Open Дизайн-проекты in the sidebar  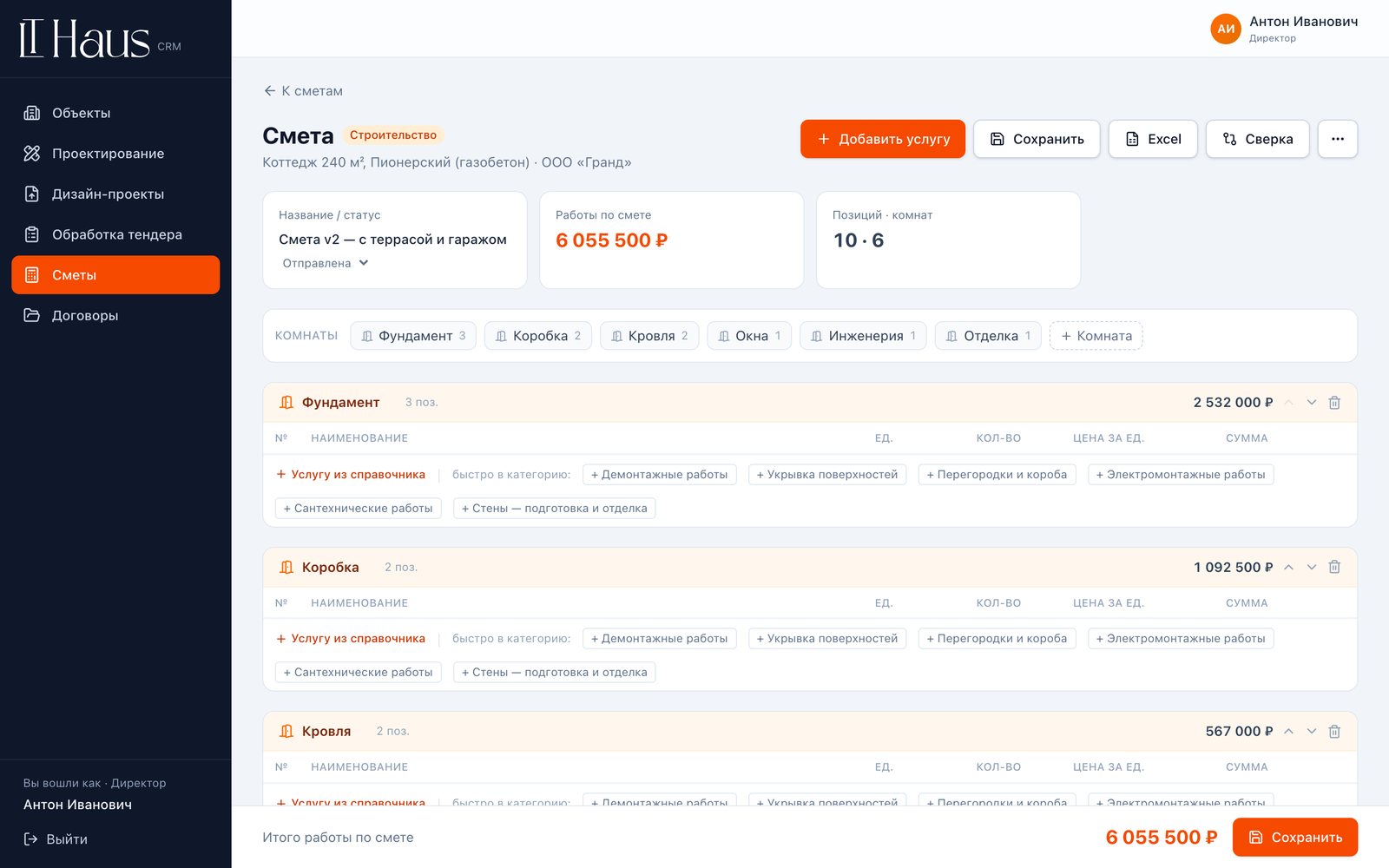(115, 194)
